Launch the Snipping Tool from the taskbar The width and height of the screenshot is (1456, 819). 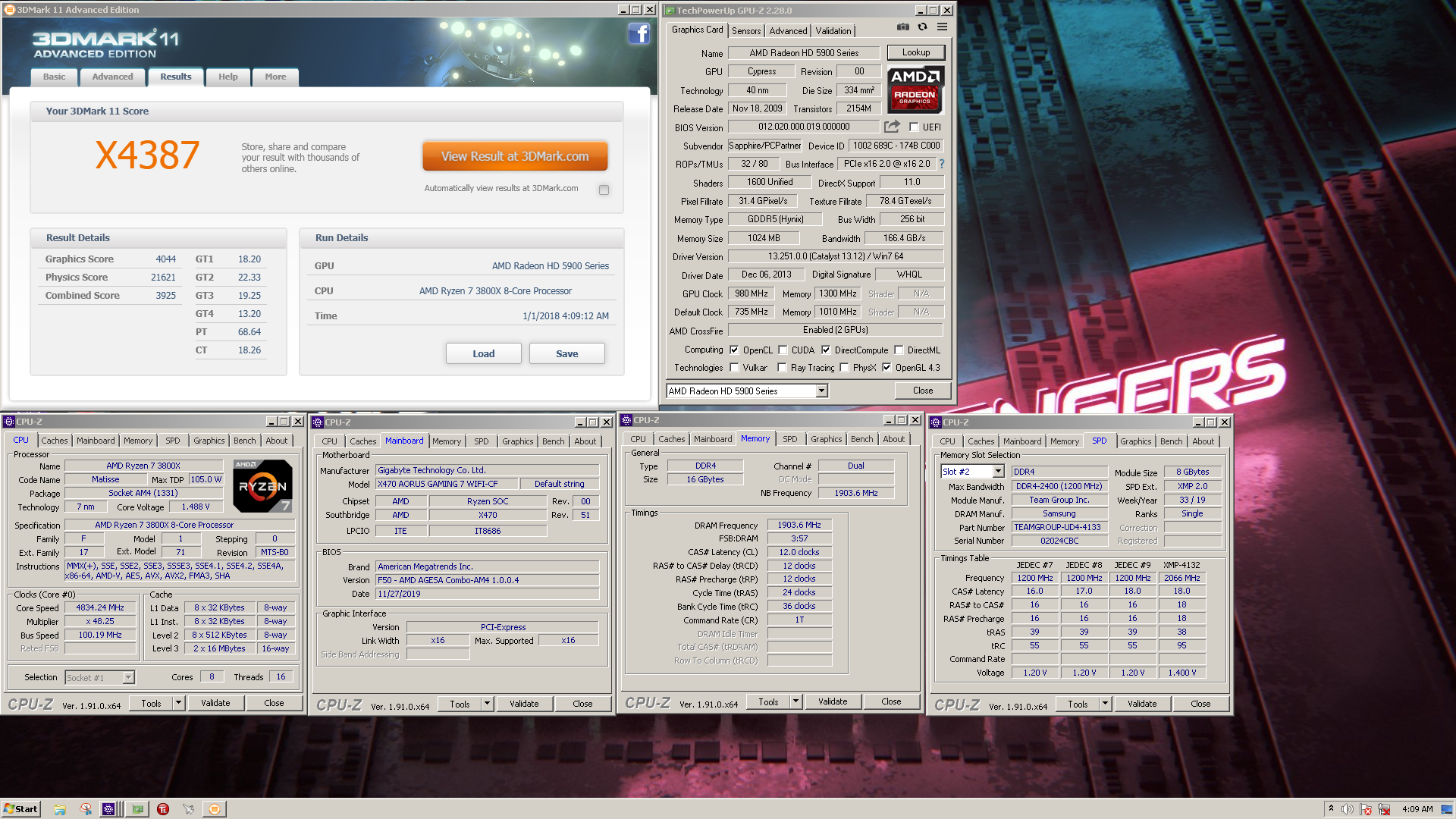[x=86, y=809]
